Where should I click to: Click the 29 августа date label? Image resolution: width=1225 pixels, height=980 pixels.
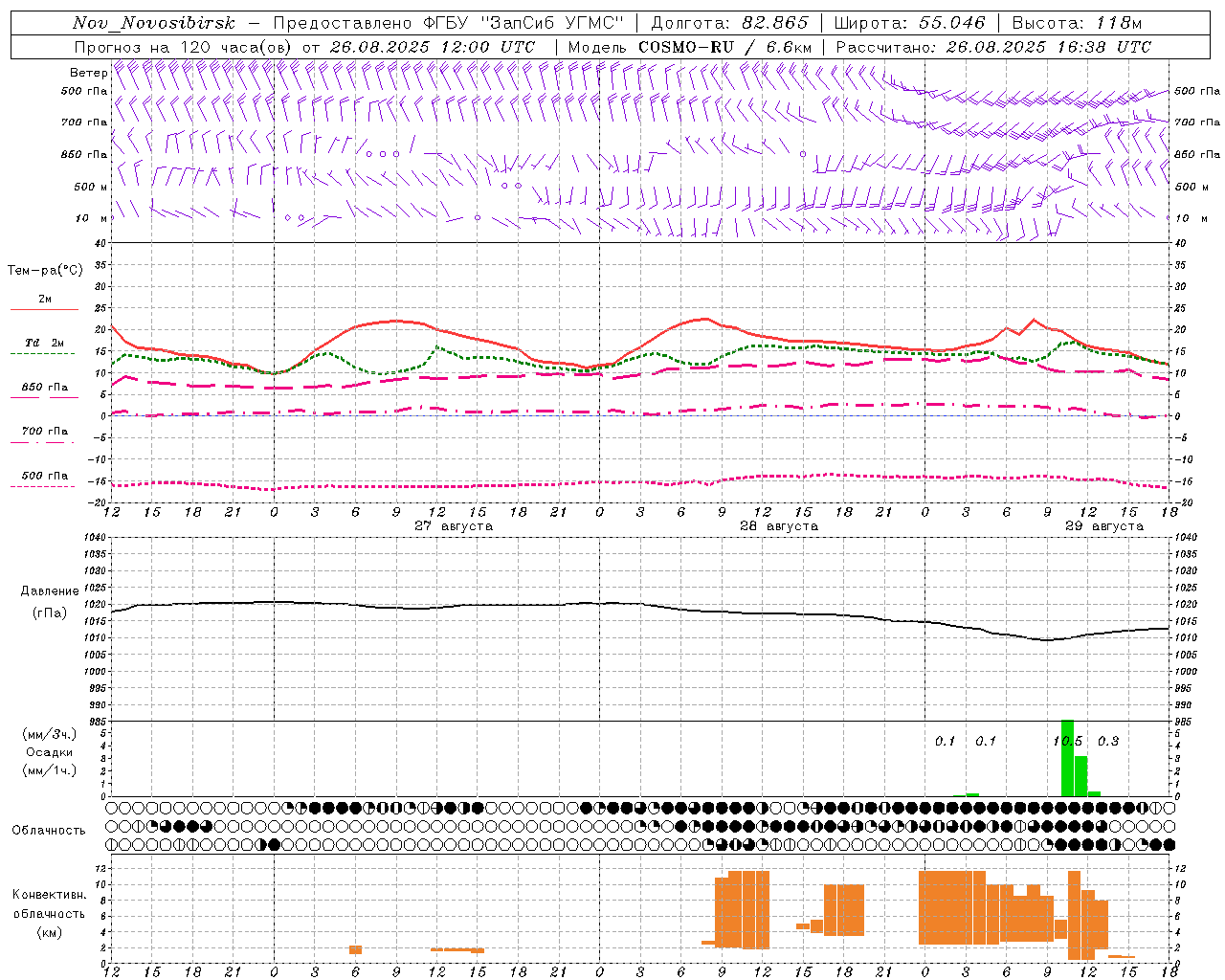(1104, 526)
